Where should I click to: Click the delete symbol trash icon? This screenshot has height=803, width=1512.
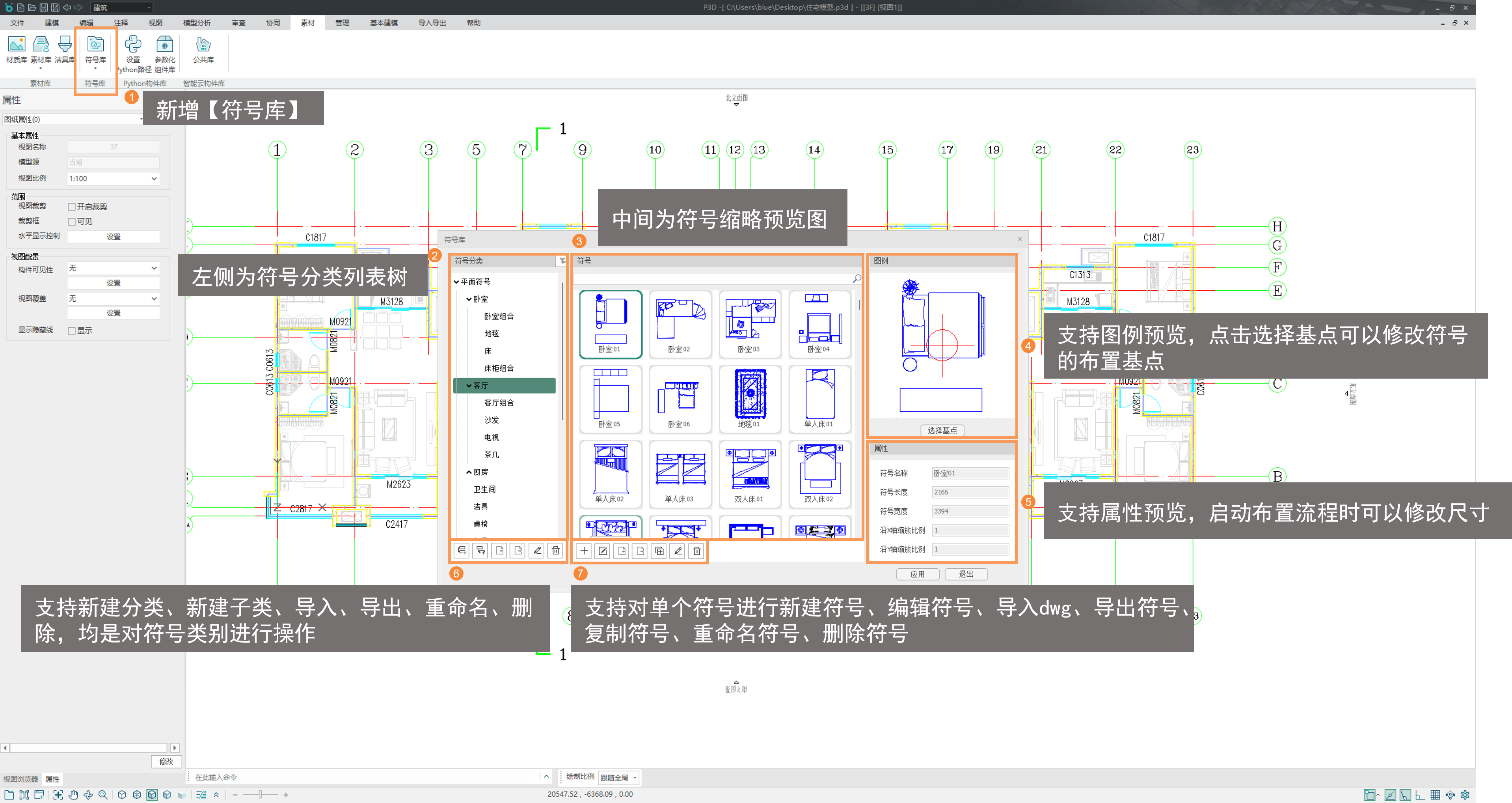[696, 551]
